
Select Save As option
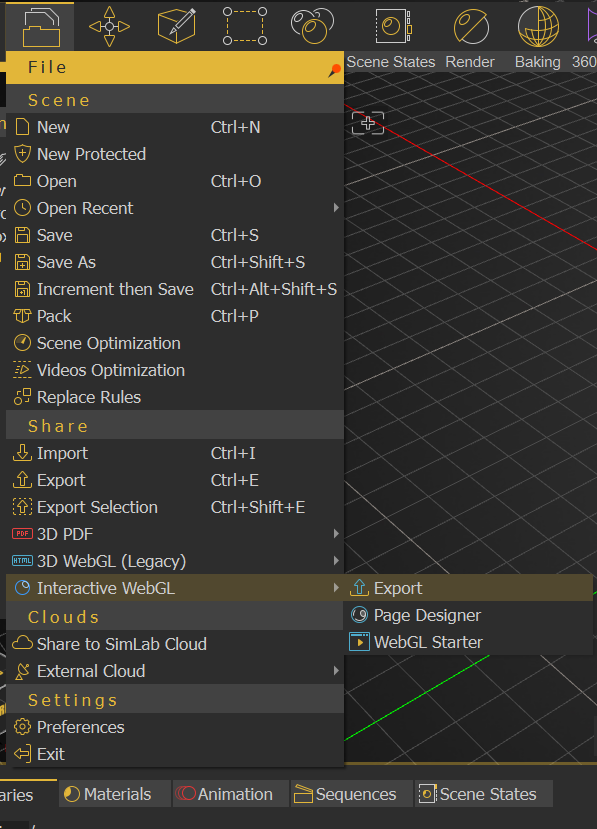coord(175,262)
